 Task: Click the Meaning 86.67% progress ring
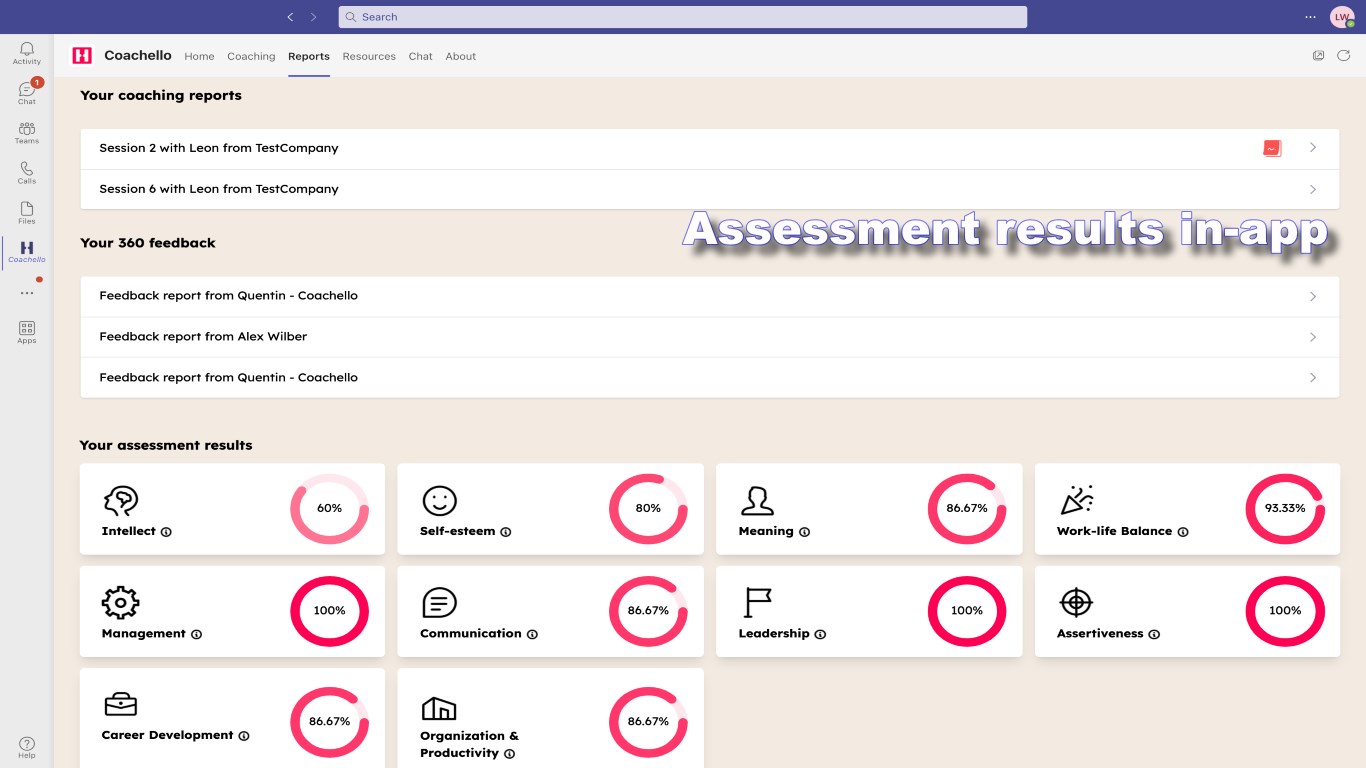tap(967, 508)
